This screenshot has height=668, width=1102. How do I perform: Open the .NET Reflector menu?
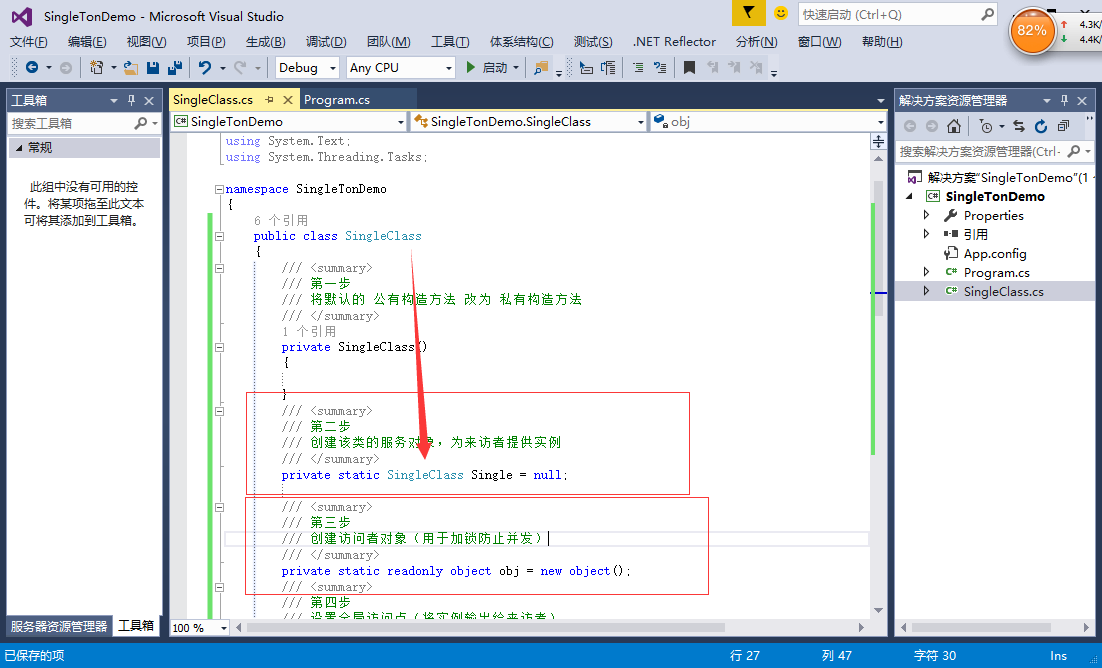(x=674, y=41)
